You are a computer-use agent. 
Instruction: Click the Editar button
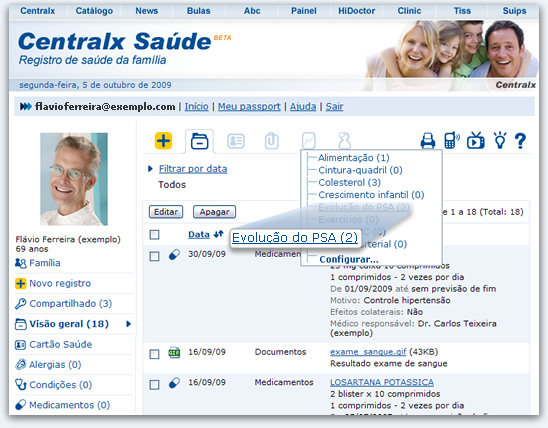pos(166,212)
